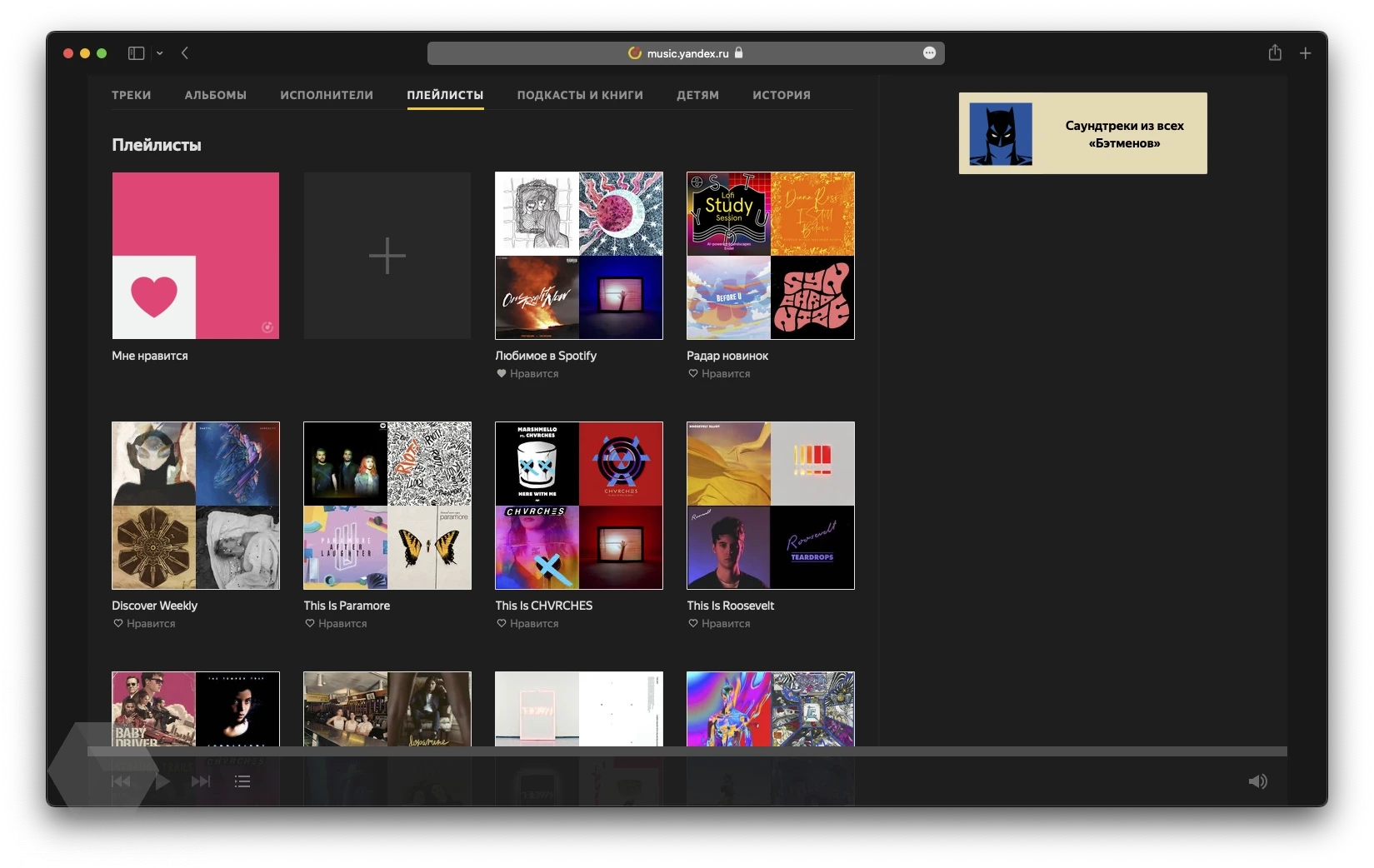Click the This Is Roosevelt title
Screen dimensions: 1374x868
(731, 606)
